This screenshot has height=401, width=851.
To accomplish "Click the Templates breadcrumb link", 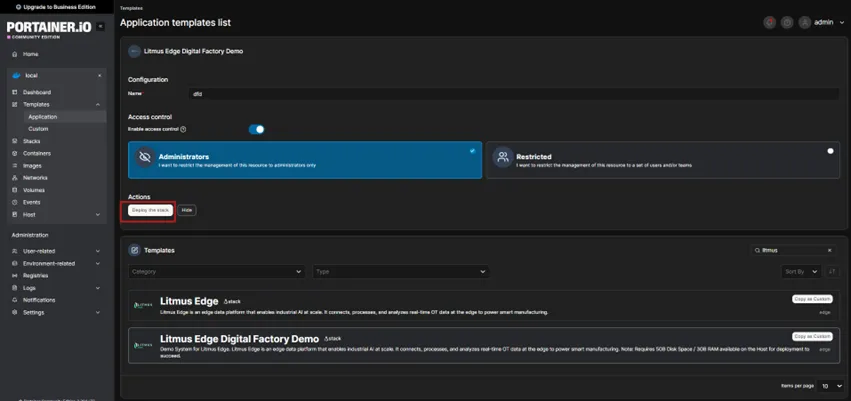I will (x=129, y=9).
